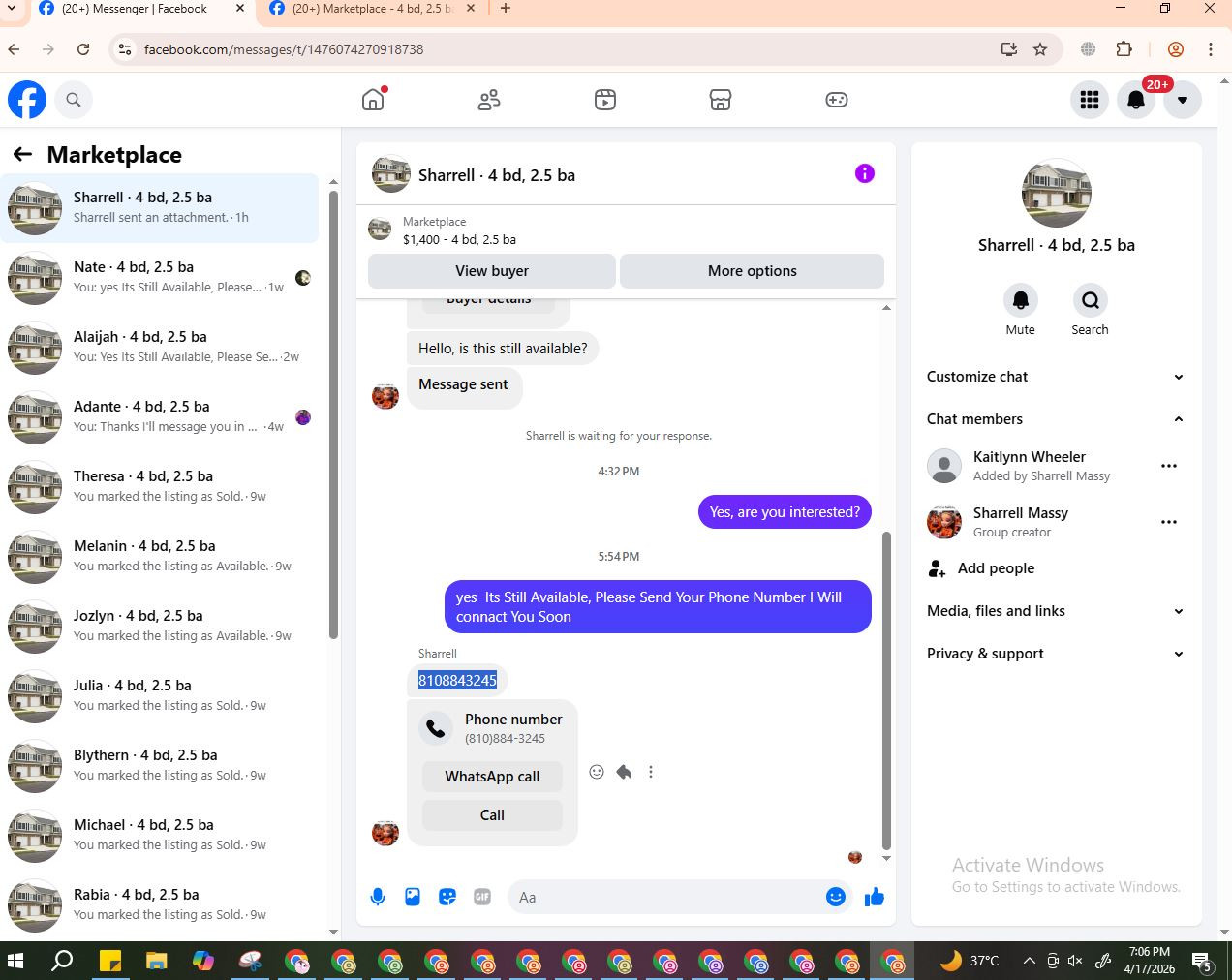The width and height of the screenshot is (1232, 980).
Task: Bookmark this page with star icon
Action: pyautogui.click(x=1040, y=49)
